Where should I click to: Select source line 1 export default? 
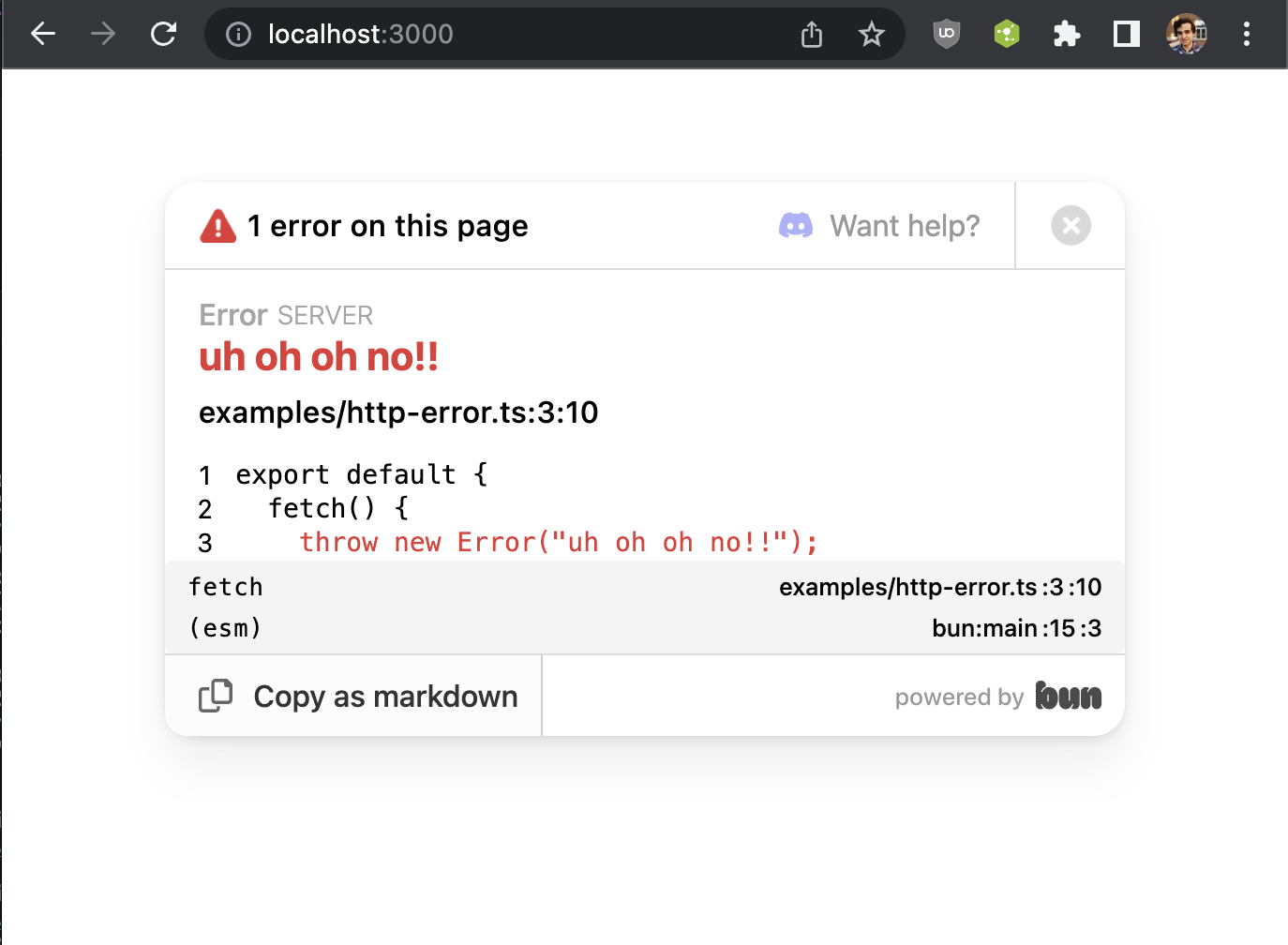362,474
